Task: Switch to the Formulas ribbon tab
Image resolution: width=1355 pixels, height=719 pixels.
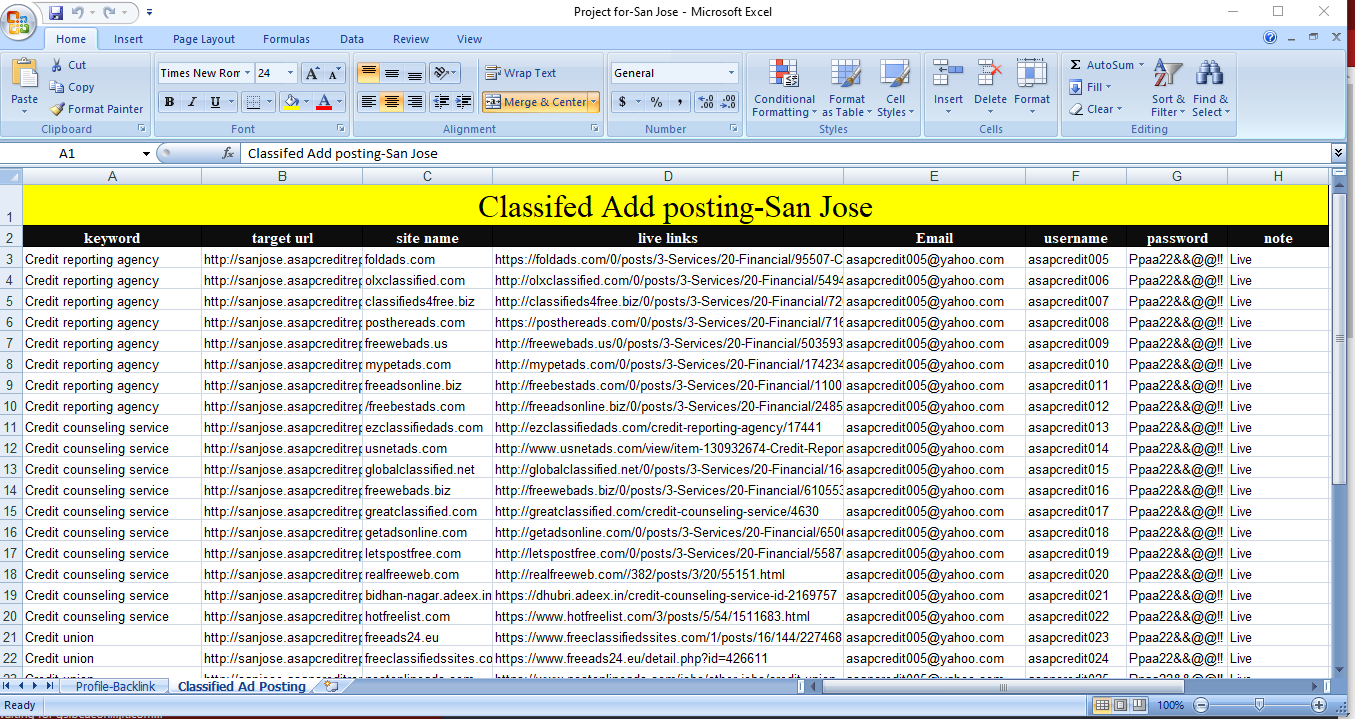Action: point(286,39)
